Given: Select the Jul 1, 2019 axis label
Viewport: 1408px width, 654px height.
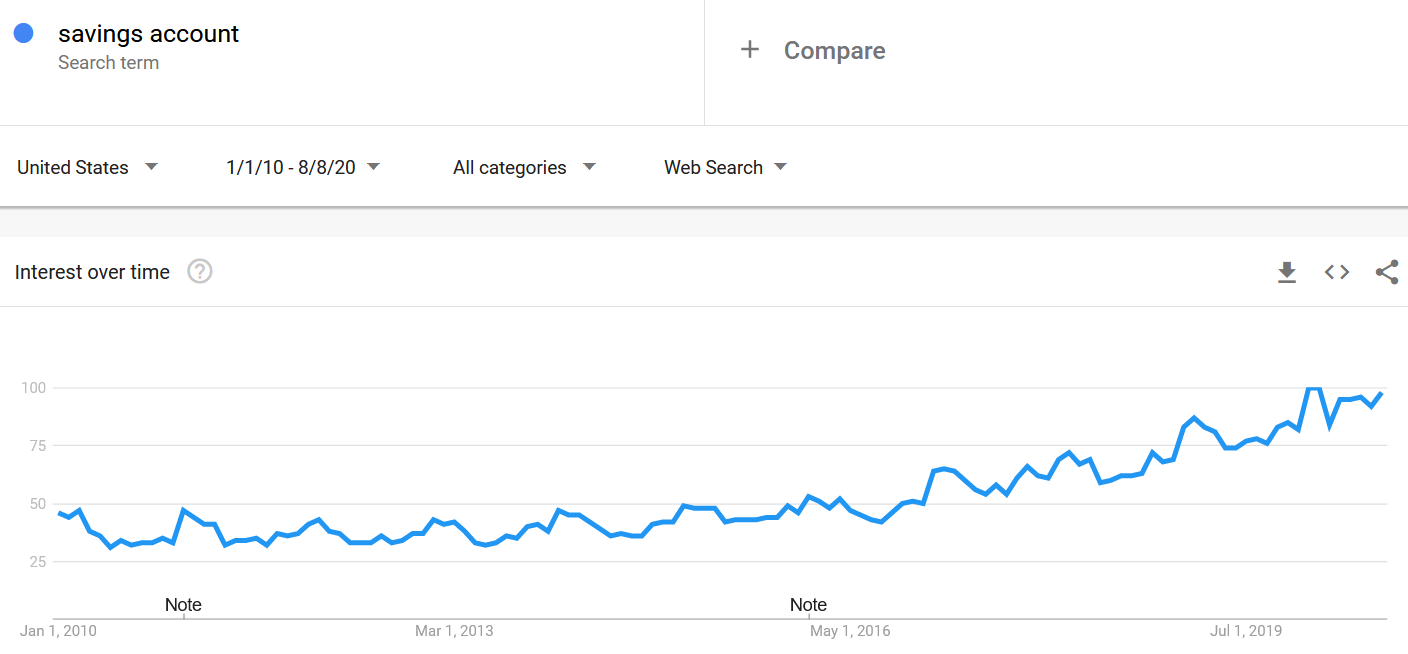Looking at the screenshot, I should [x=1246, y=631].
